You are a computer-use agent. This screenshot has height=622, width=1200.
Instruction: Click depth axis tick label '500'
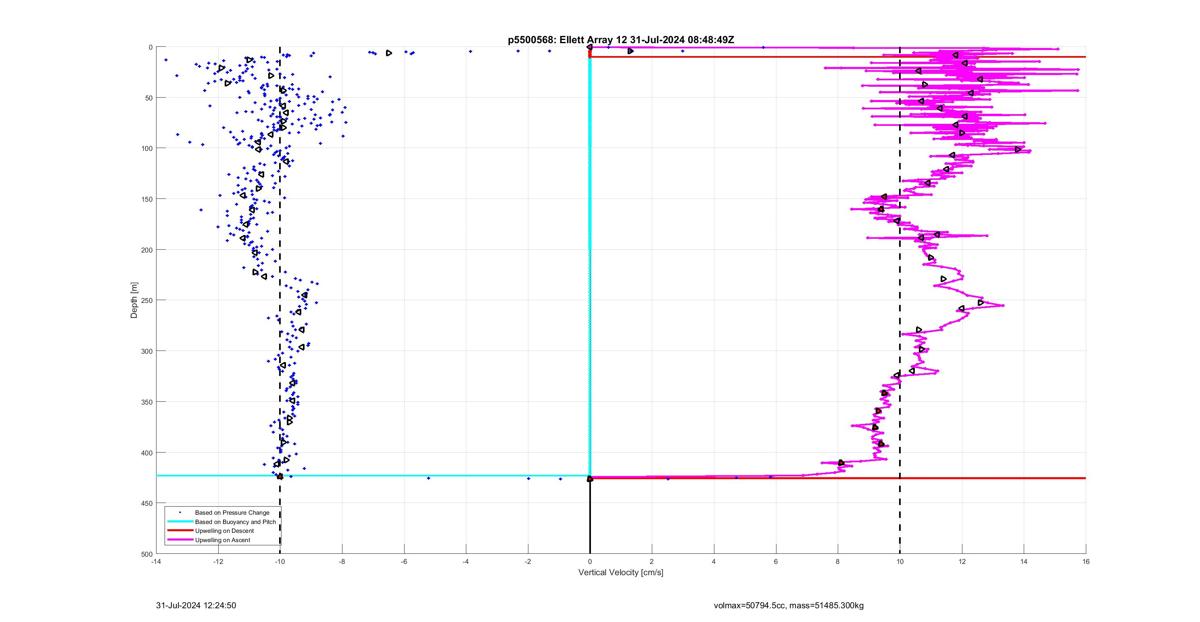click(146, 553)
